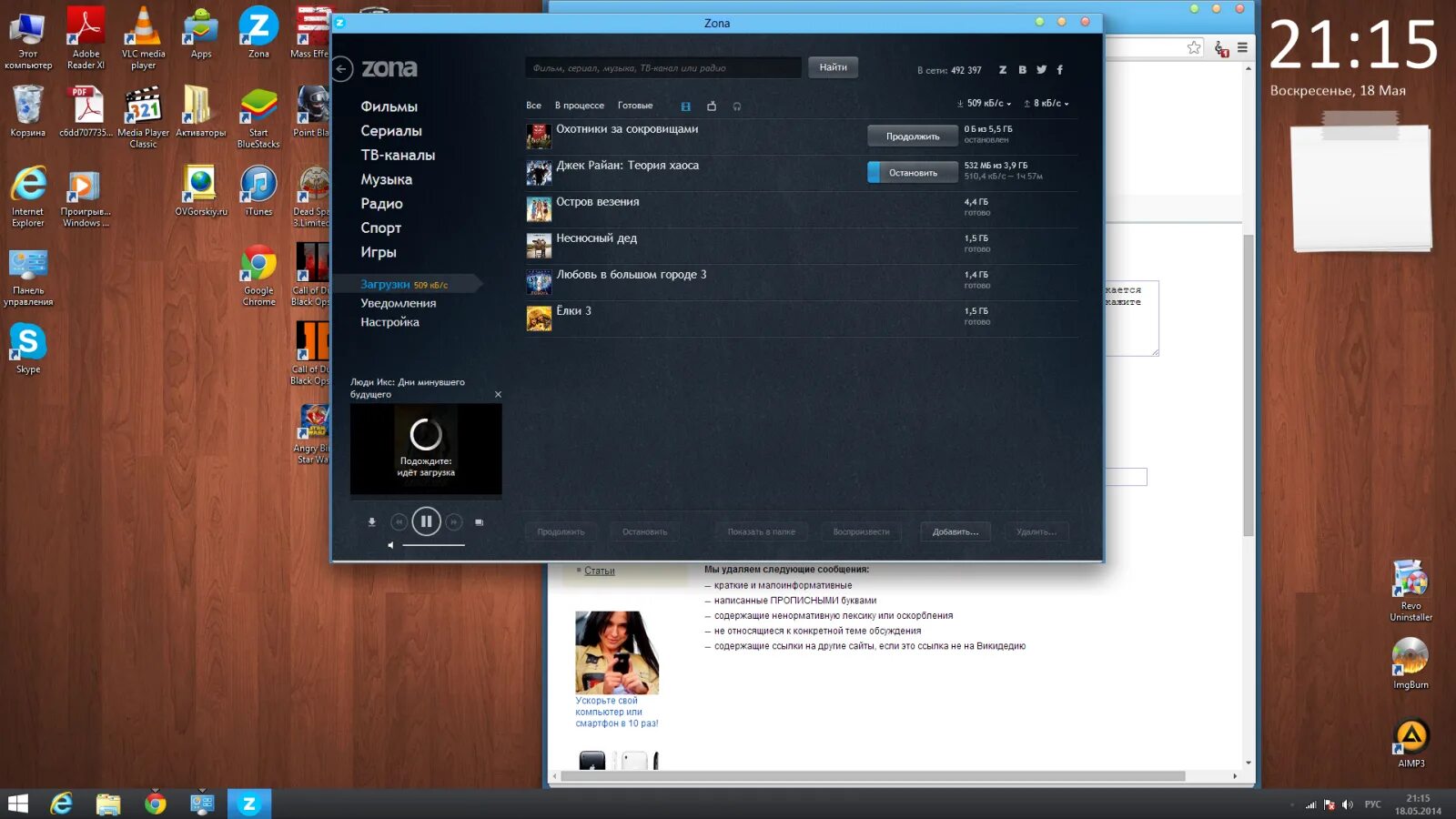Screen dimensions: 1456x819
Task: Focus the Zona search field
Action: click(663, 68)
